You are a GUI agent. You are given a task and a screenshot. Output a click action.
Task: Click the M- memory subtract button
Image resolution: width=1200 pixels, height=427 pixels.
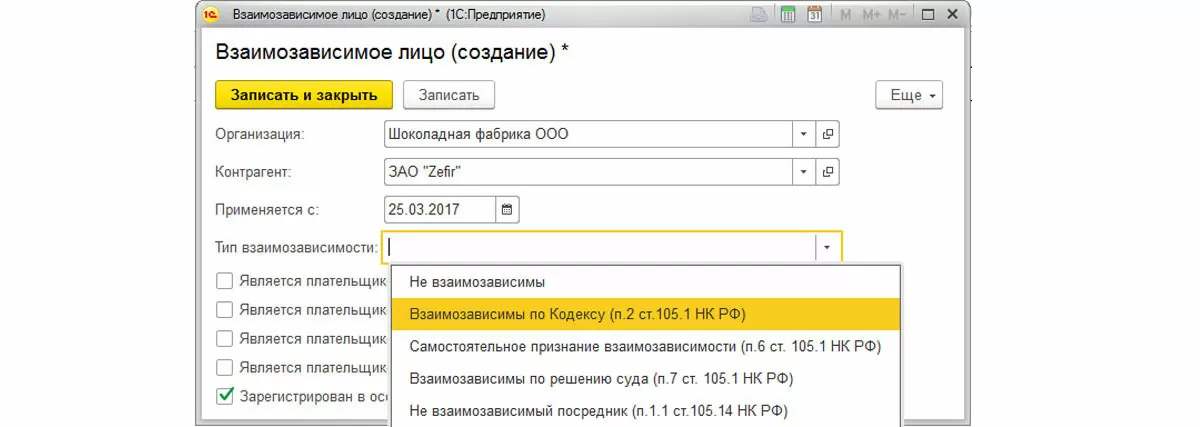point(897,15)
